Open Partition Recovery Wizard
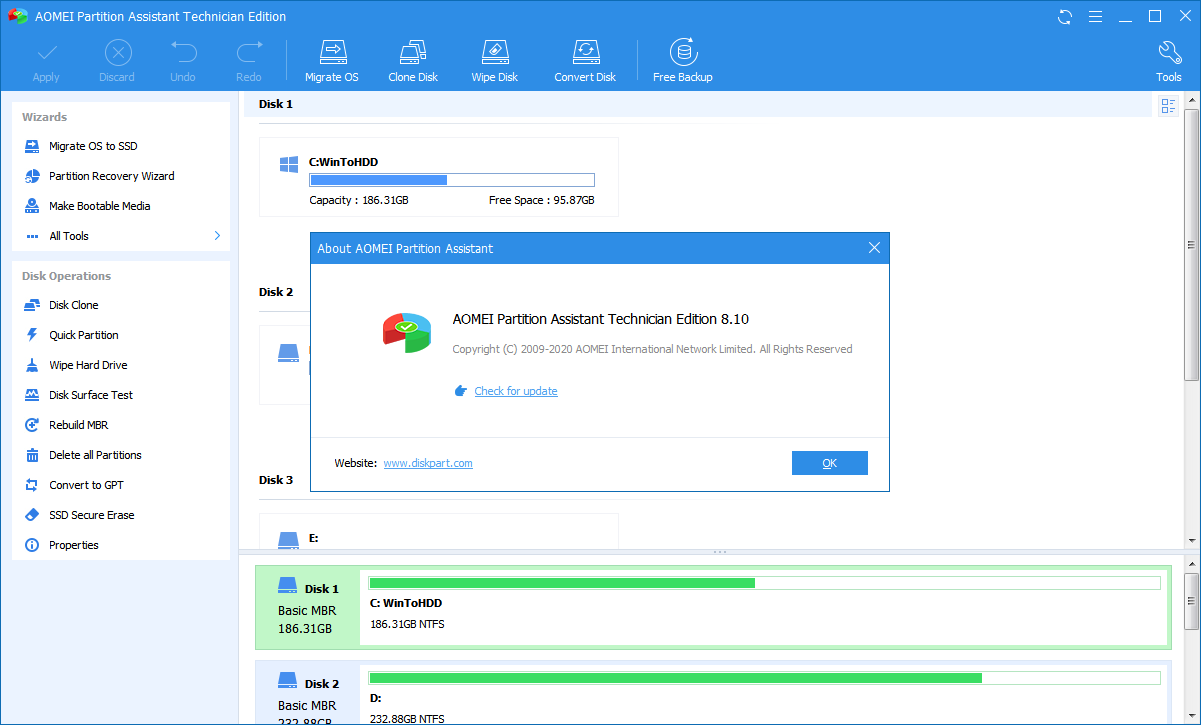 point(111,176)
